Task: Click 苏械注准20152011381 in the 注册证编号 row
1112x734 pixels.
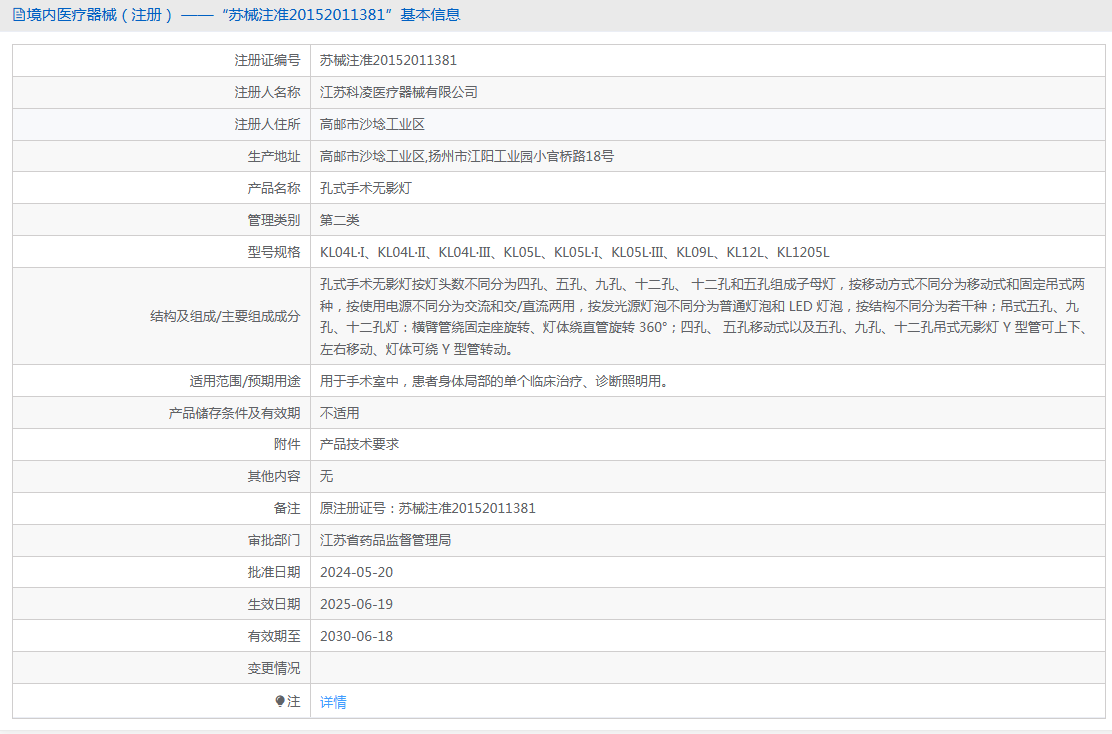Action: pos(388,60)
